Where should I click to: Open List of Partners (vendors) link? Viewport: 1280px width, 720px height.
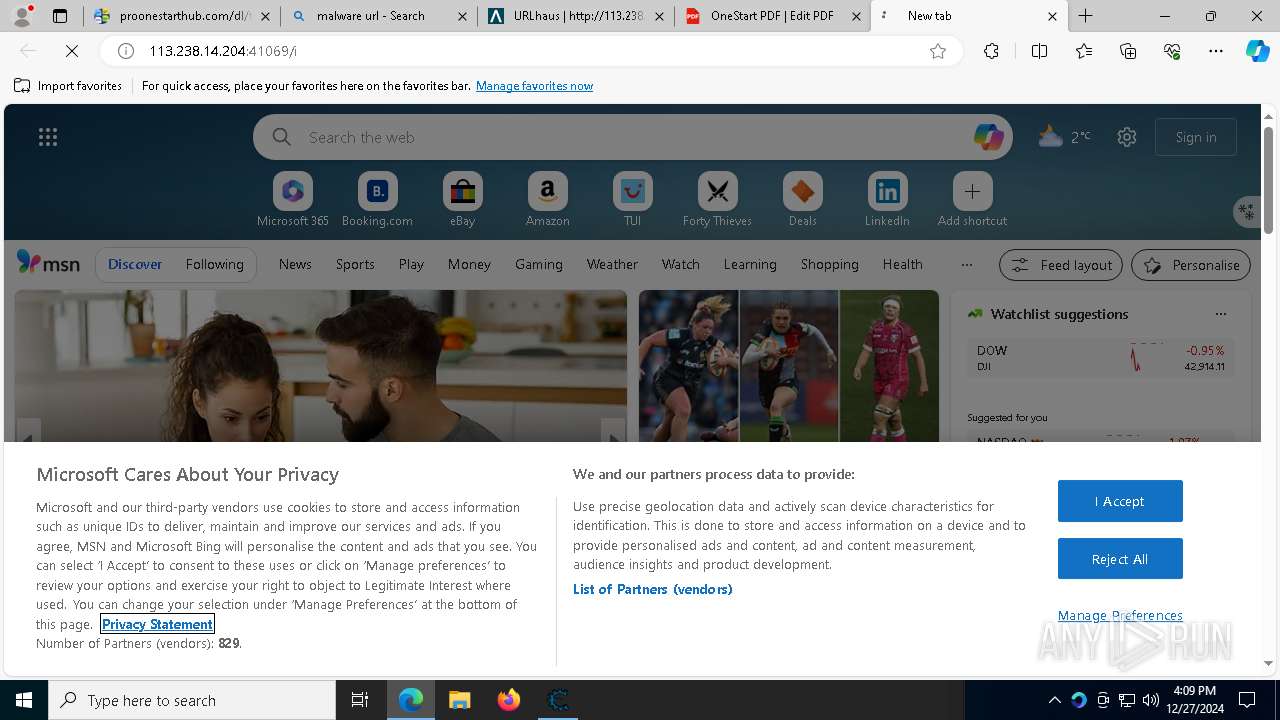pyautogui.click(x=653, y=589)
